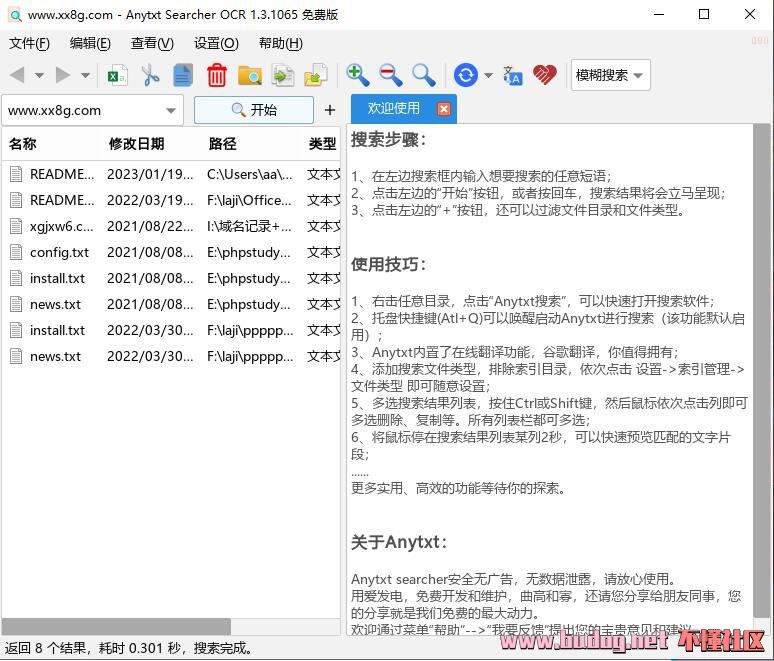Click the folder search icon
This screenshot has height=661, width=774.
[250, 75]
